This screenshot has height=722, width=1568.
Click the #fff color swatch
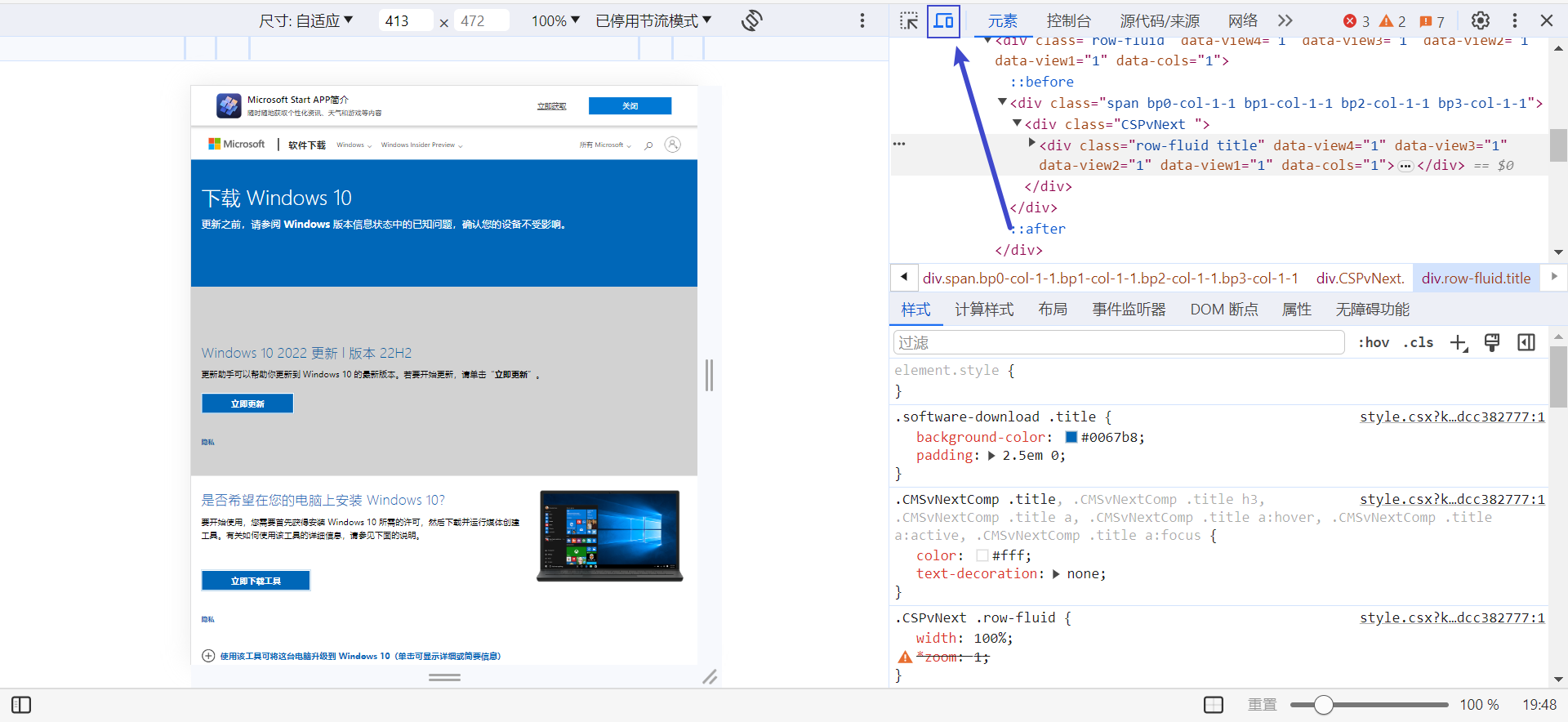click(x=982, y=555)
